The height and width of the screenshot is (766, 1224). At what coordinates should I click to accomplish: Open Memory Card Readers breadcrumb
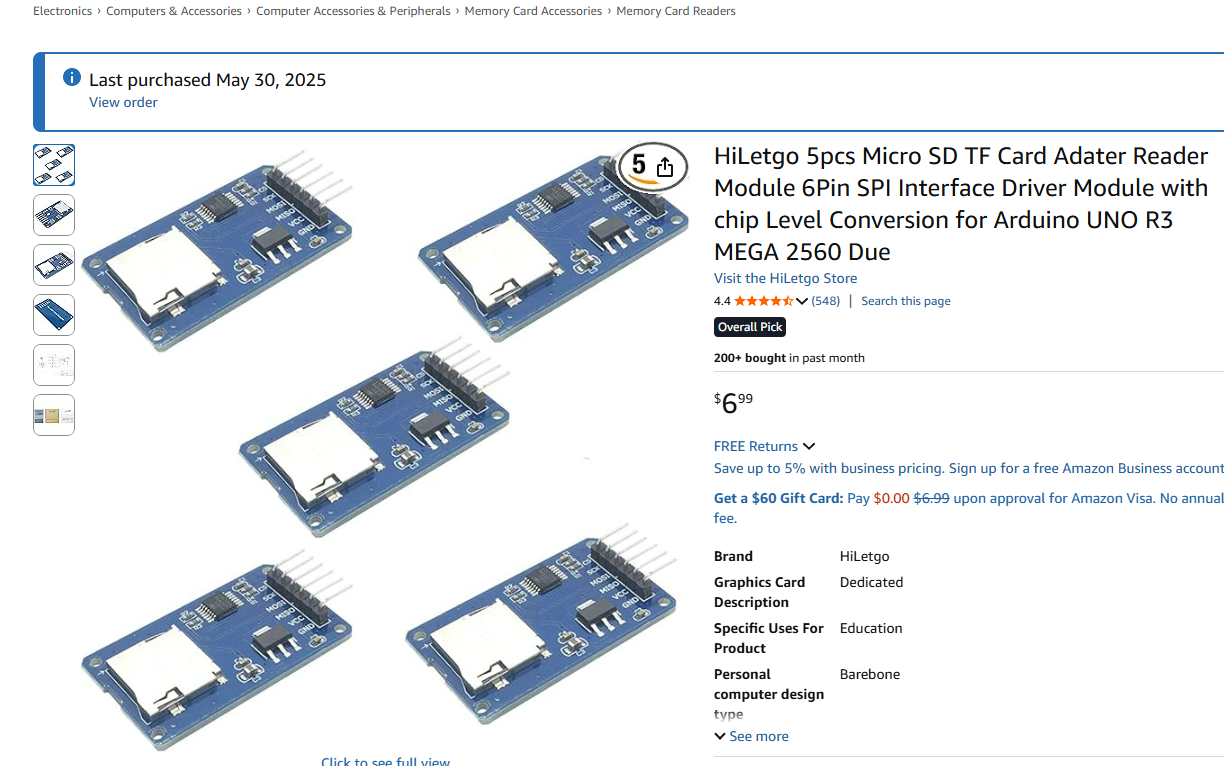tap(675, 11)
